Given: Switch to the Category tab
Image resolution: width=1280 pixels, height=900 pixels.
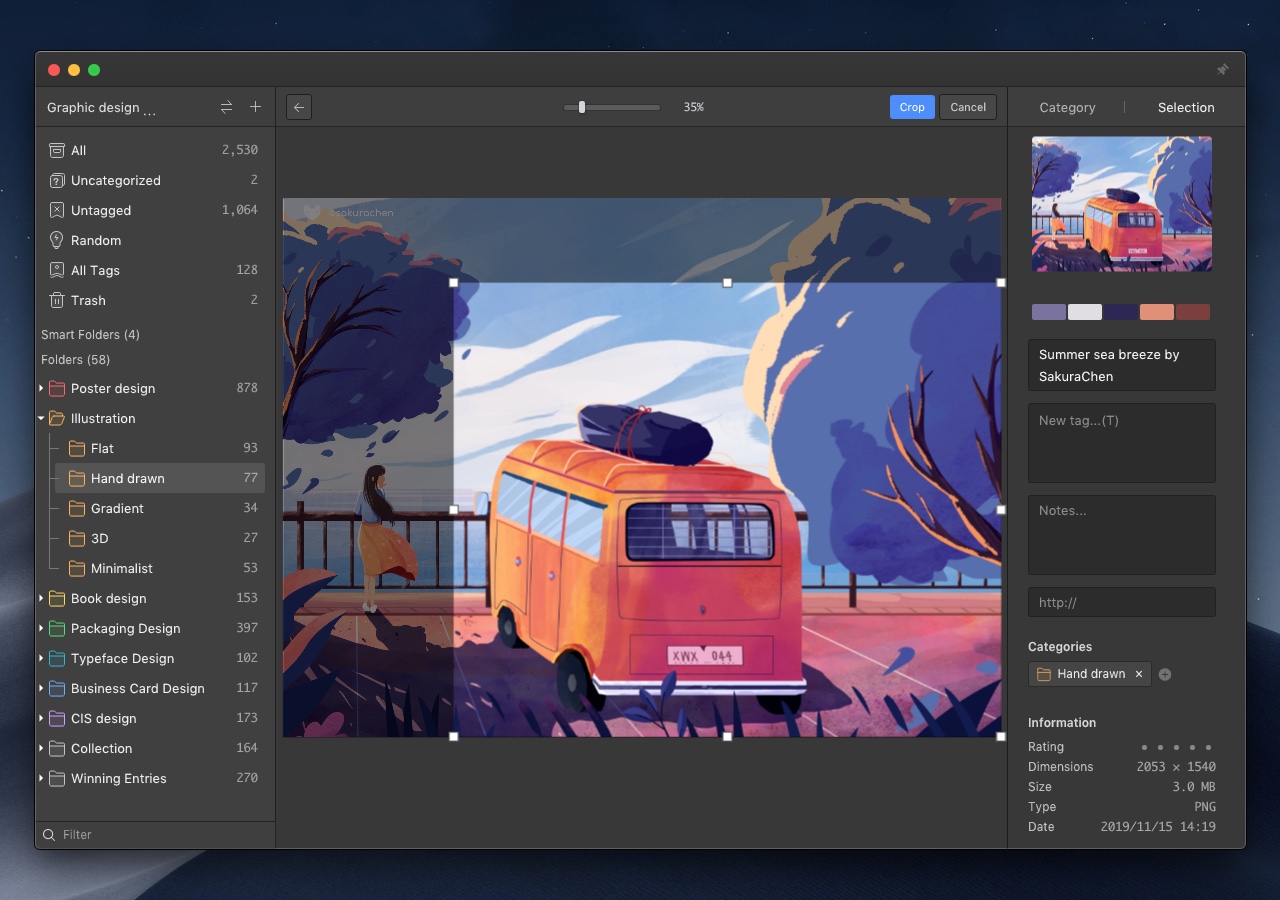Looking at the screenshot, I should pyautogui.click(x=1067, y=107).
